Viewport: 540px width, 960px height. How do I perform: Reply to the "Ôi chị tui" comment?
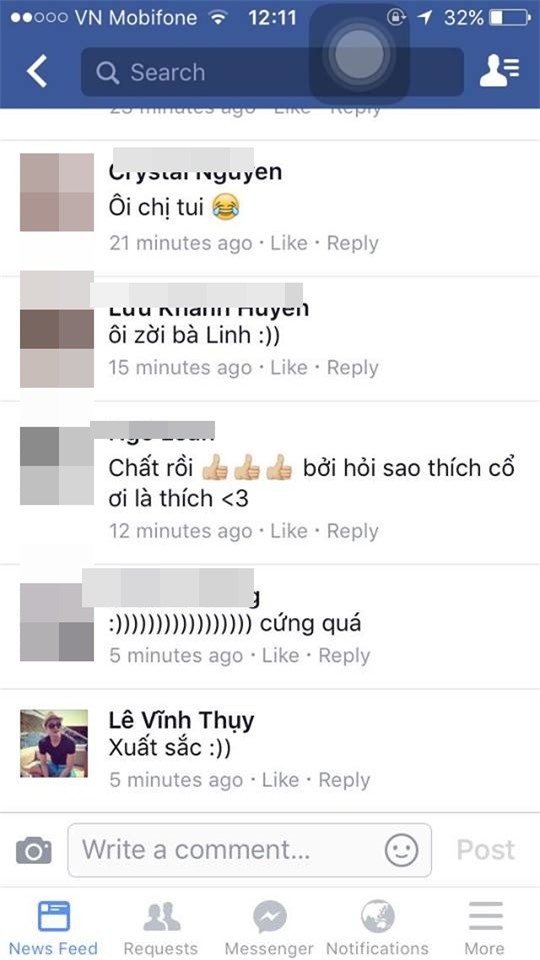tap(353, 243)
